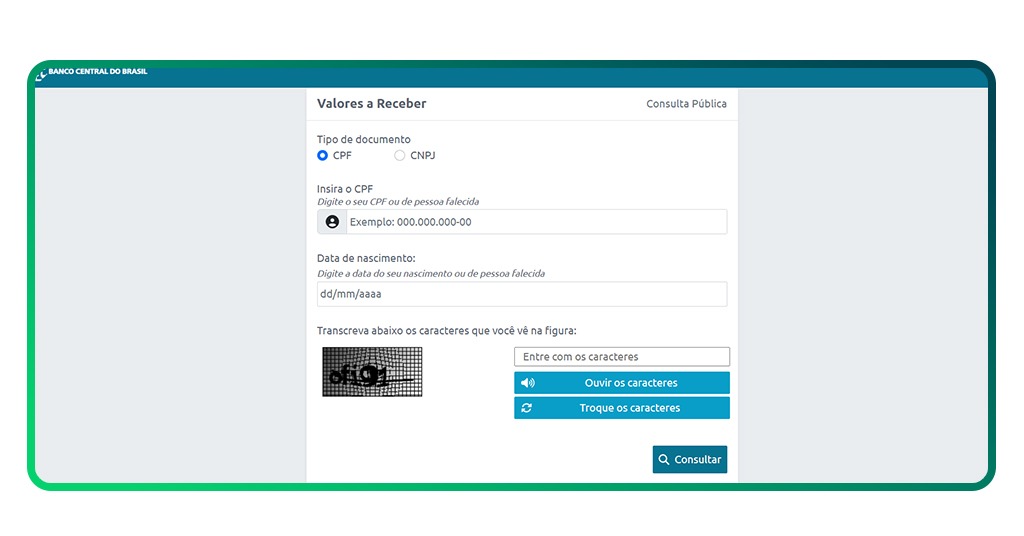Click the CNPJ label text
This screenshot has height=536, width=1024.
click(x=422, y=156)
